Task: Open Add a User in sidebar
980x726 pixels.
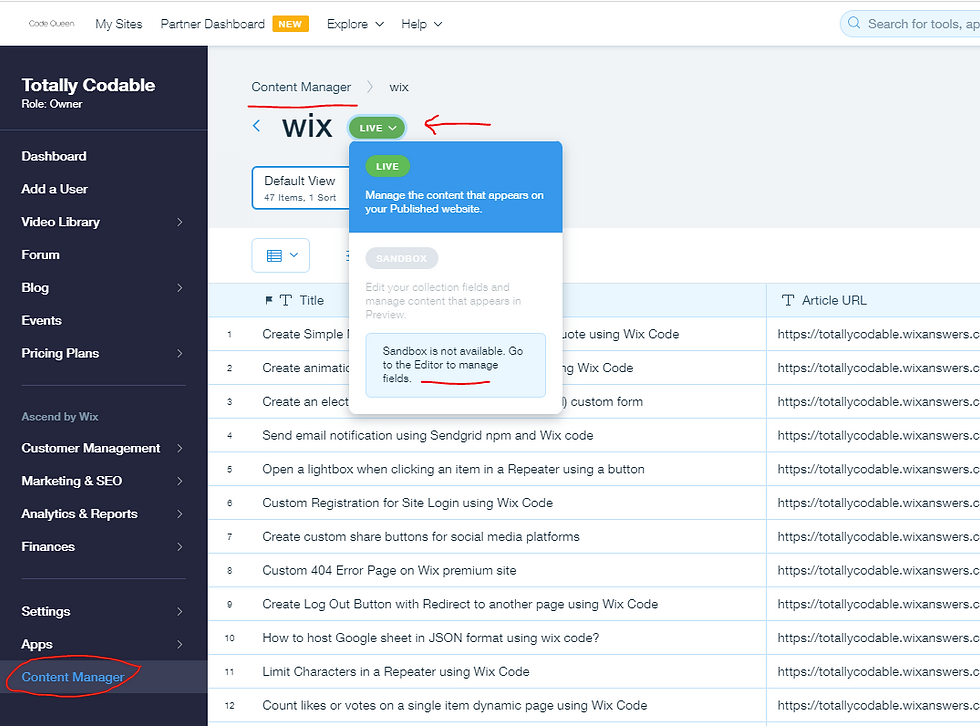Action: (x=54, y=189)
